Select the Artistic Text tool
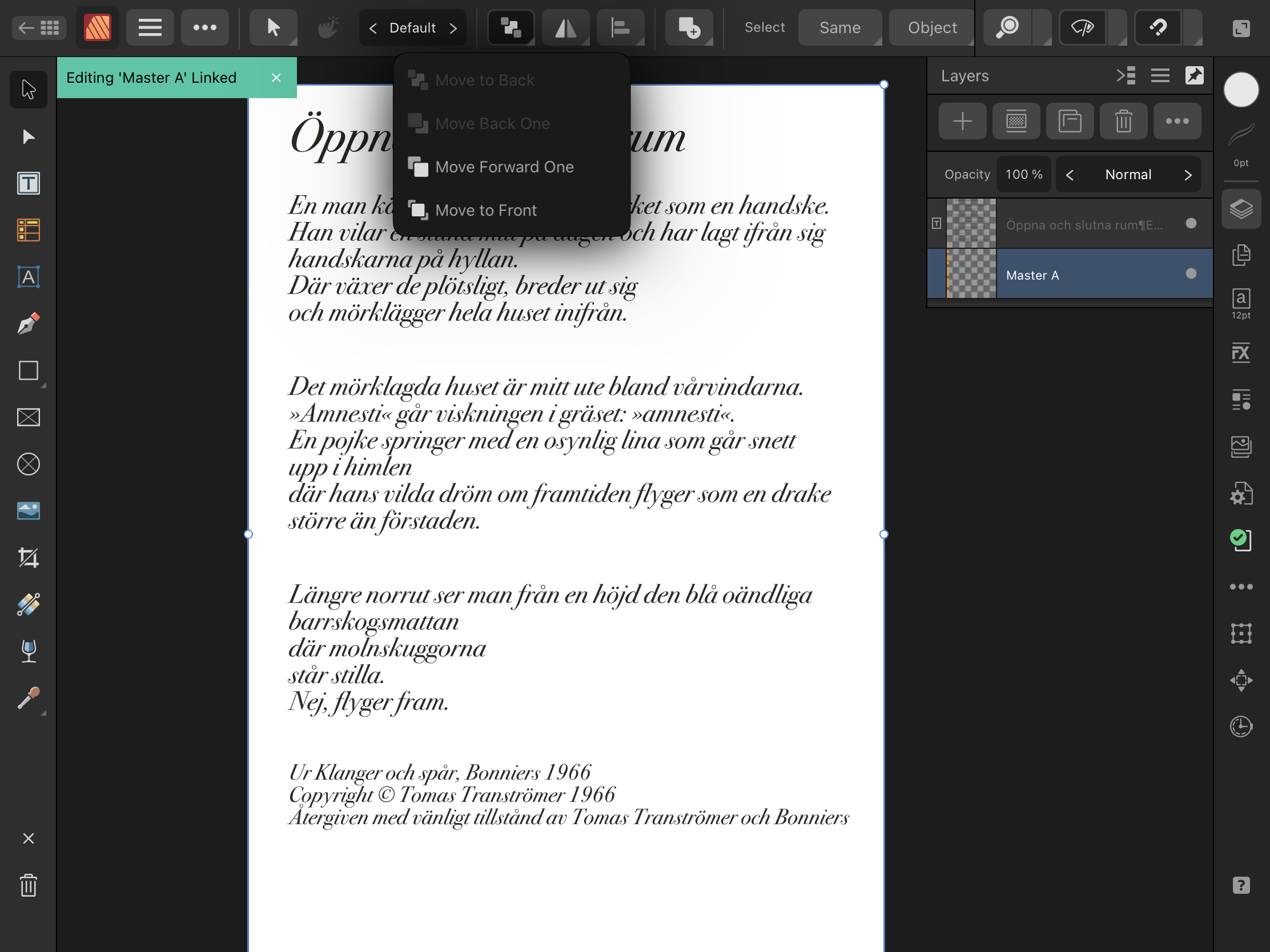The image size is (1270, 952). pyautogui.click(x=28, y=277)
